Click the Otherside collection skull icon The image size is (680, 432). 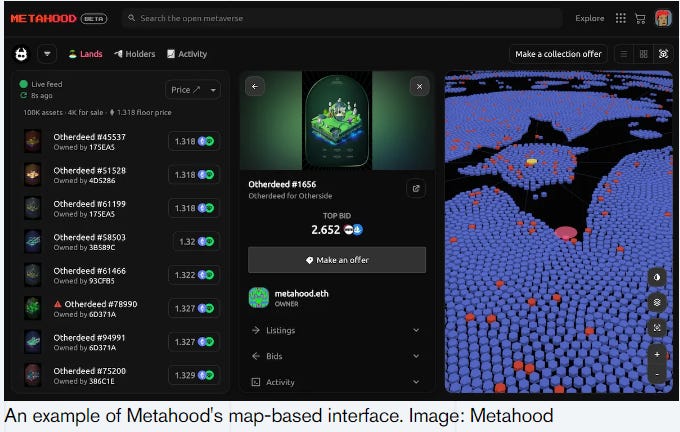click(x=21, y=54)
